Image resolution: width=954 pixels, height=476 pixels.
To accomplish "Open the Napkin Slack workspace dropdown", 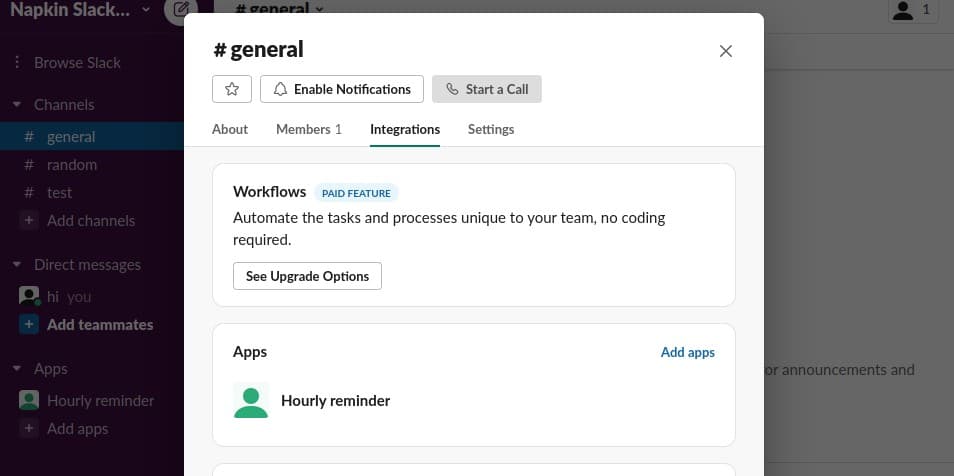I will 80,10.
